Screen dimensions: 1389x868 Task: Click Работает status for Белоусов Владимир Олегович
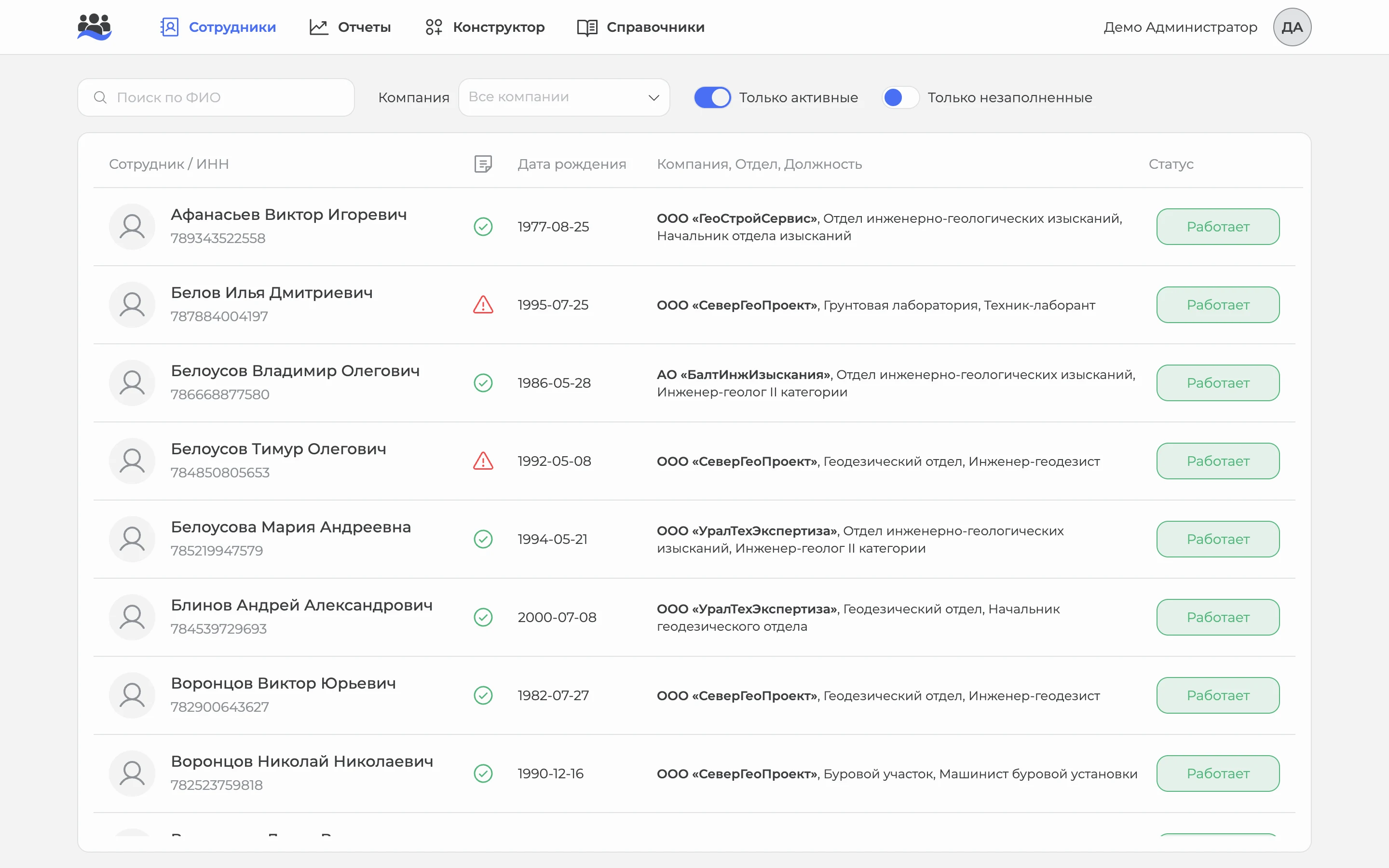(x=1218, y=383)
